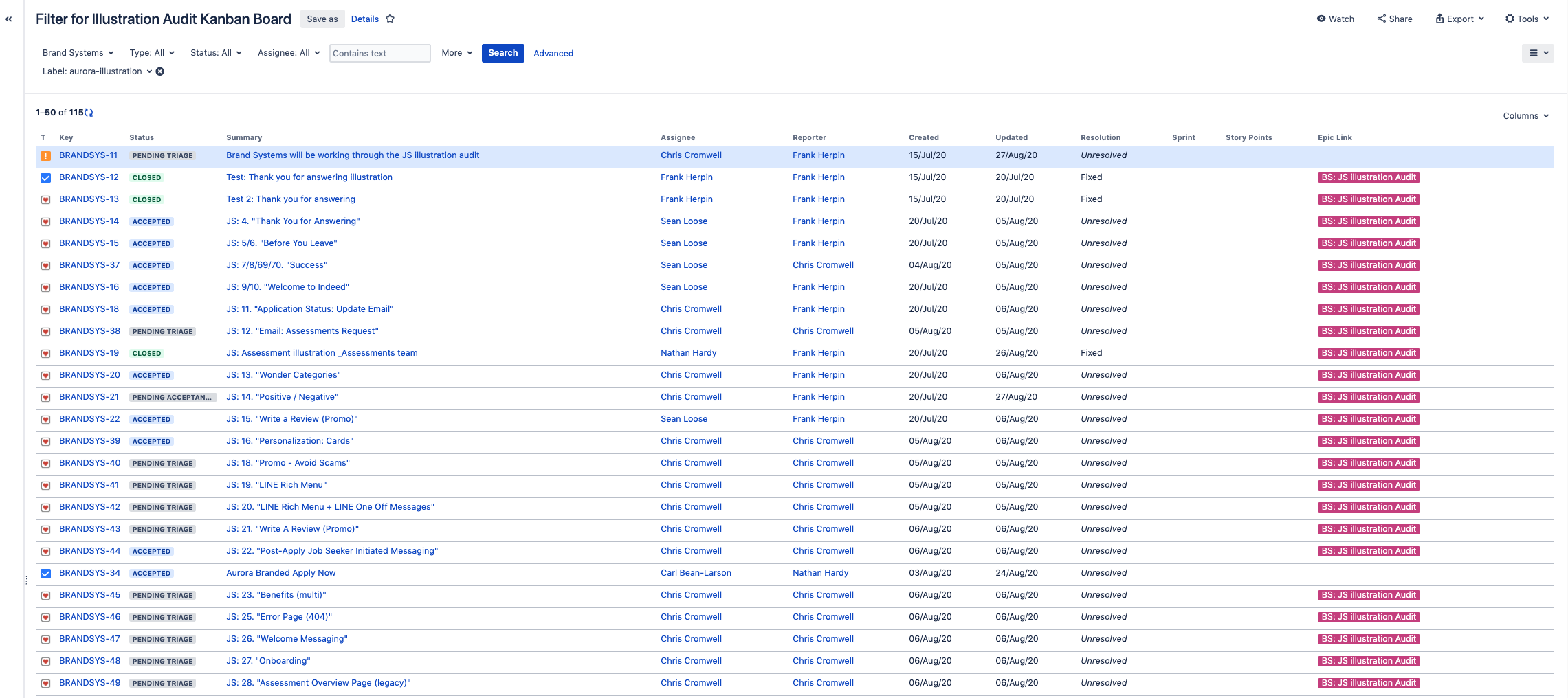Click the Share icon
This screenshot has width=1568, height=698.
pos(1382,19)
